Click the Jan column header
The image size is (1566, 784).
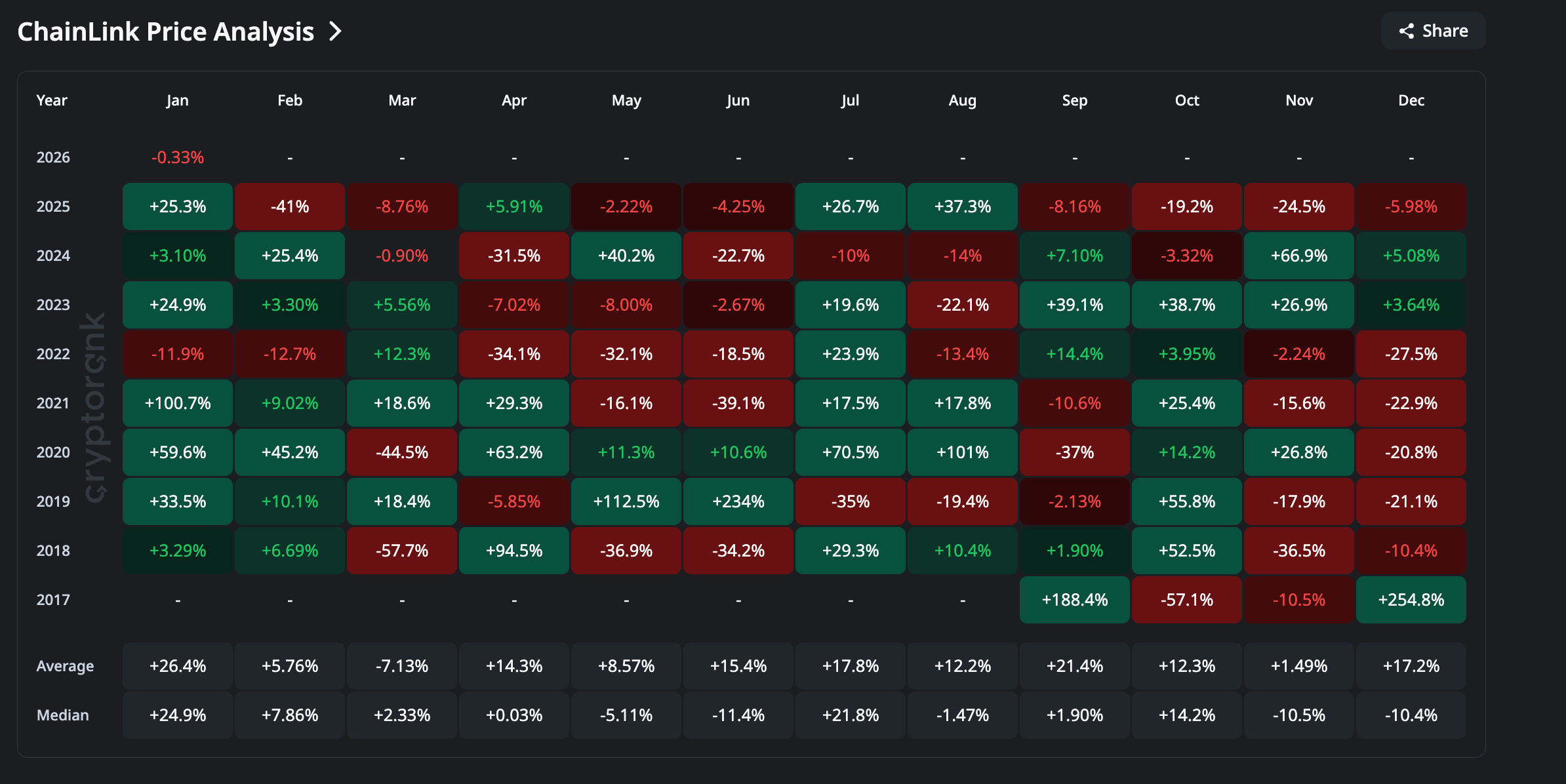[x=177, y=100]
